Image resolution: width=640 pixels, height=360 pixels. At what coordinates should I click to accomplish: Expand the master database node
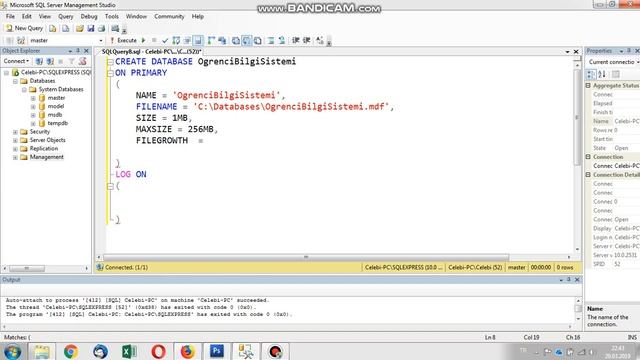33,98
